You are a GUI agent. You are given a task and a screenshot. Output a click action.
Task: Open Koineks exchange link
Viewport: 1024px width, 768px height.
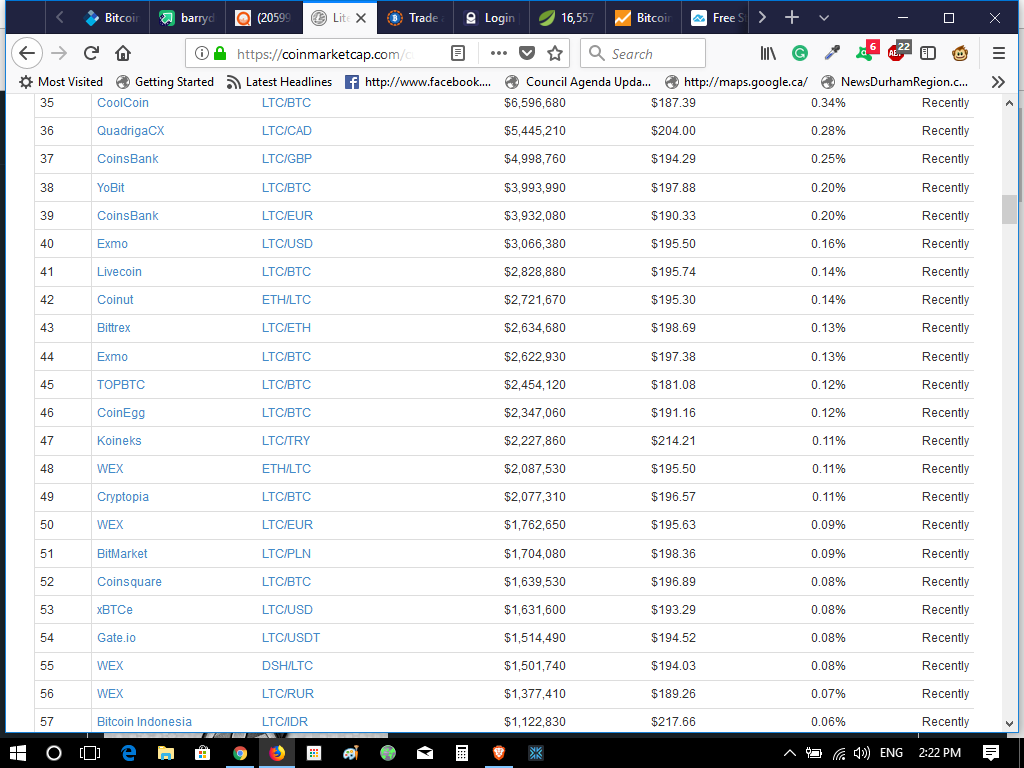[119, 441]
